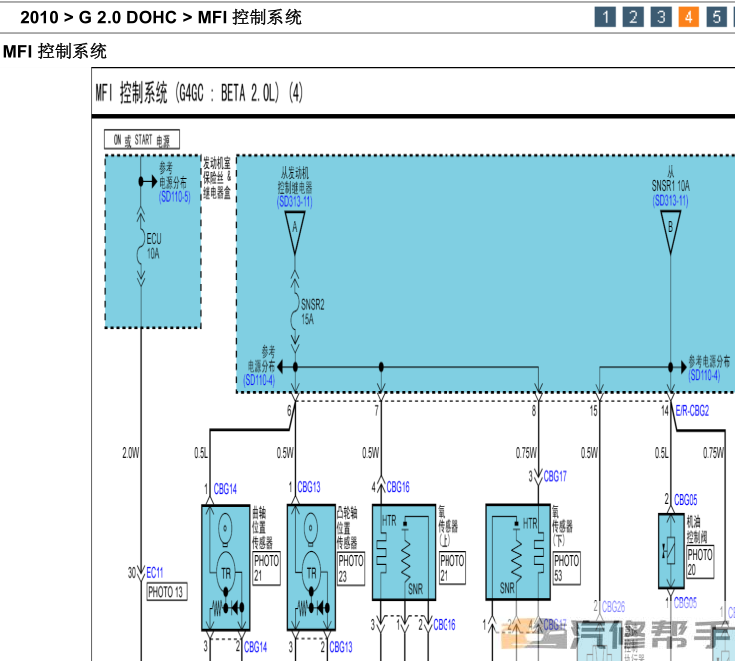Click the oil control valve component symbol

[x=671, y=551]
